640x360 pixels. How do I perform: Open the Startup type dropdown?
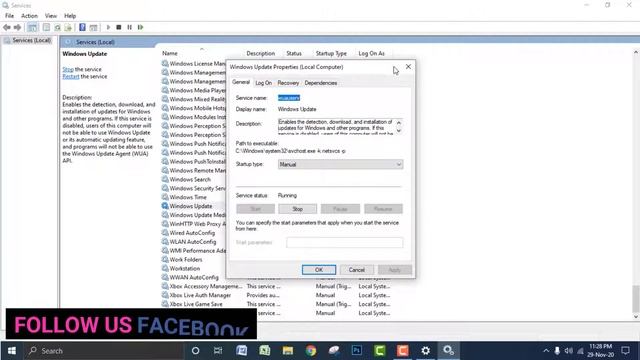[x=340, y=164]
